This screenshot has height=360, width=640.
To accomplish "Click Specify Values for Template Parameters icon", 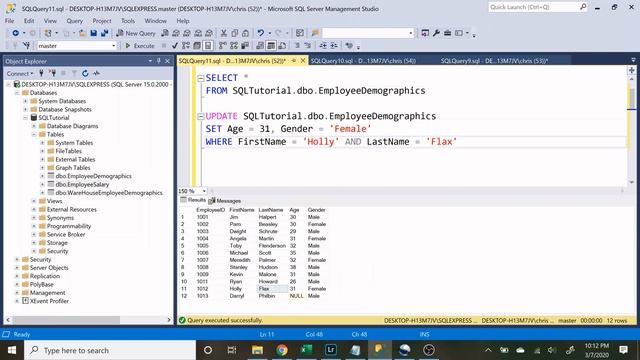I will pos(349,46).
